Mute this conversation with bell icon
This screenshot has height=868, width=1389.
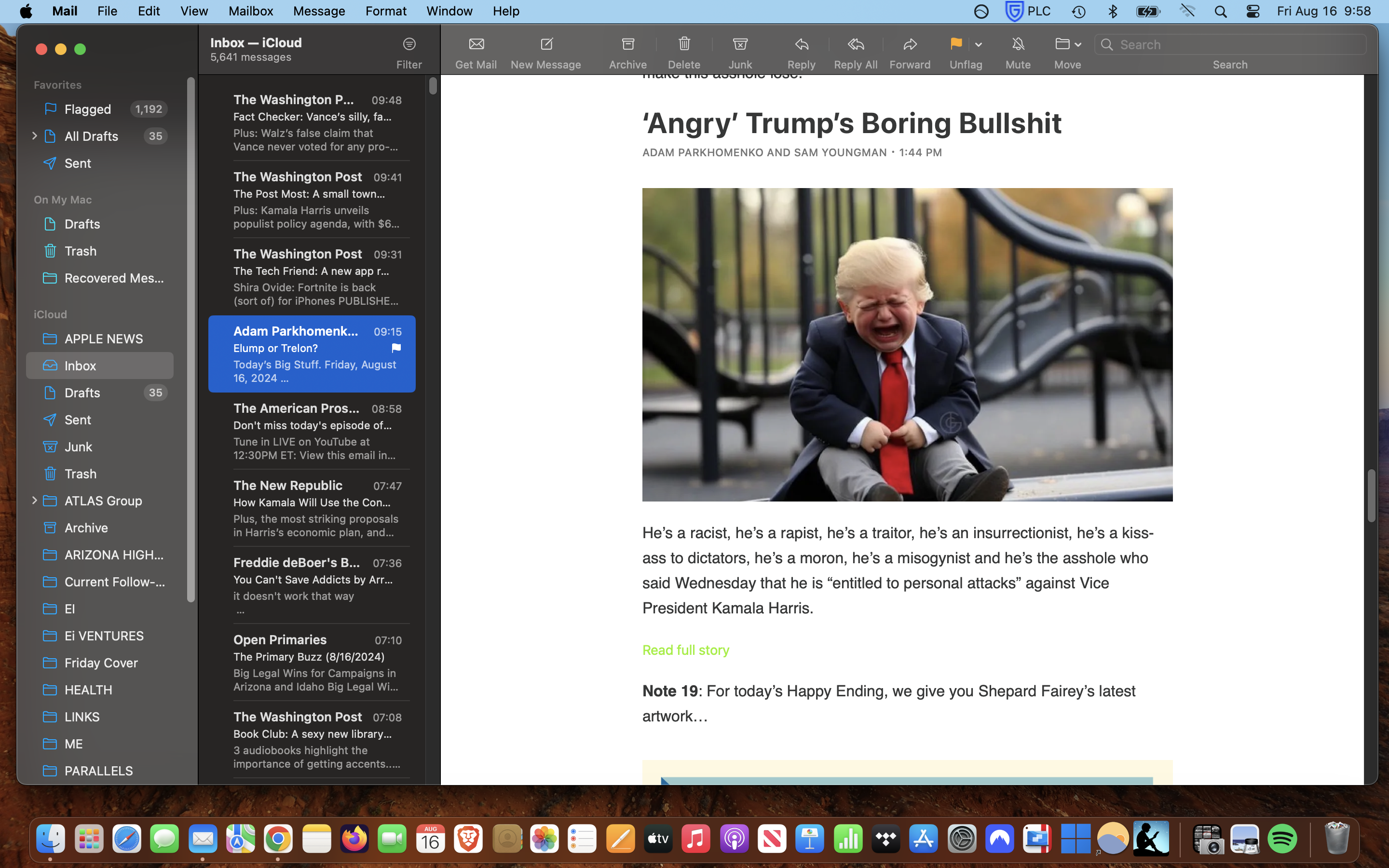(1018, 44)
